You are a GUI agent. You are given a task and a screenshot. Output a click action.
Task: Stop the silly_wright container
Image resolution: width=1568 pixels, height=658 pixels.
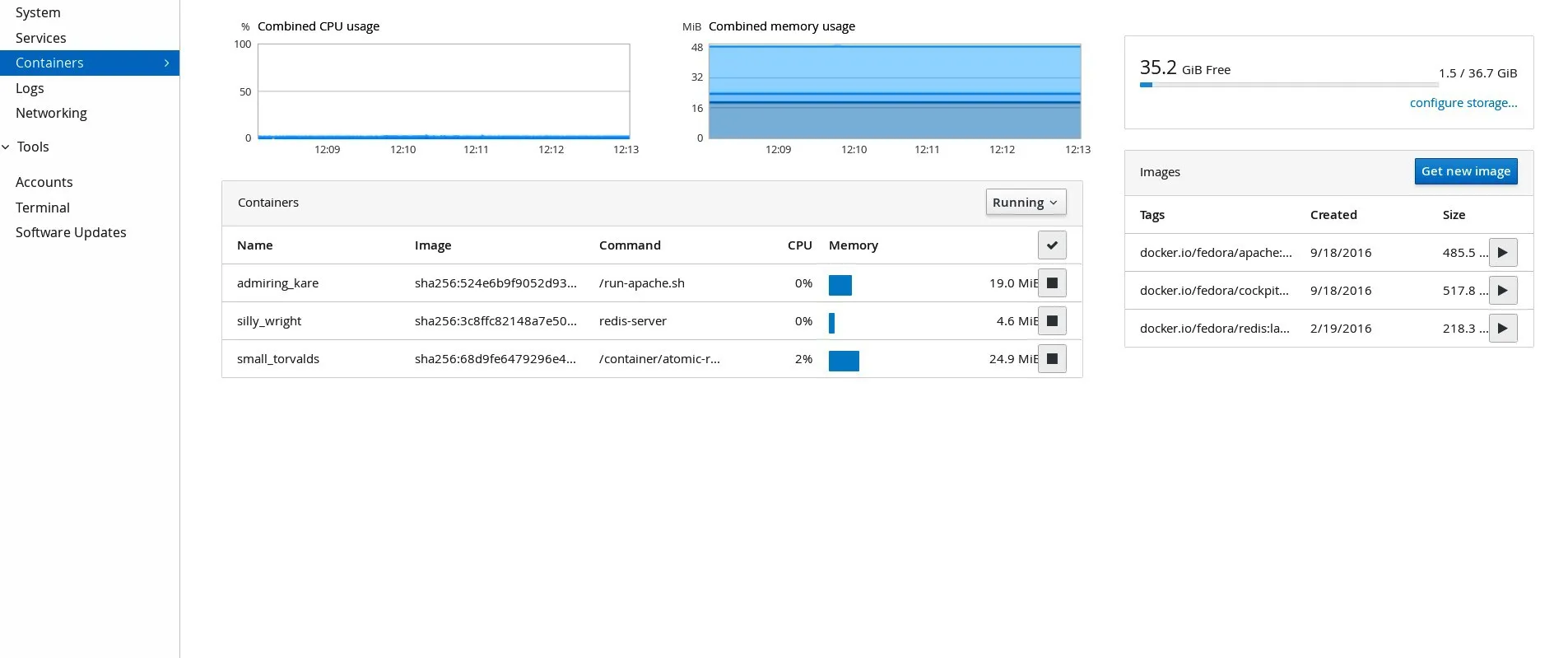click(1051, 321)
